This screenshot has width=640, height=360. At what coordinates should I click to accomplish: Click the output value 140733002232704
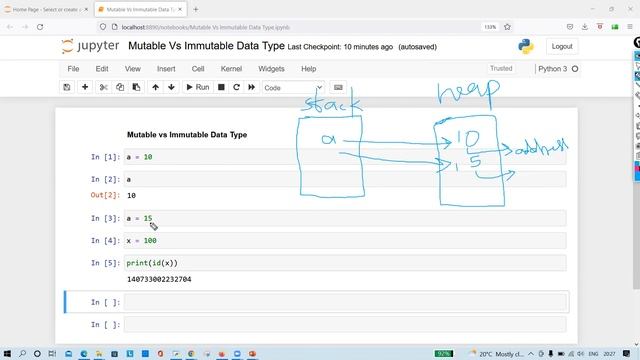pyautogui.click(x=159, y=280)
